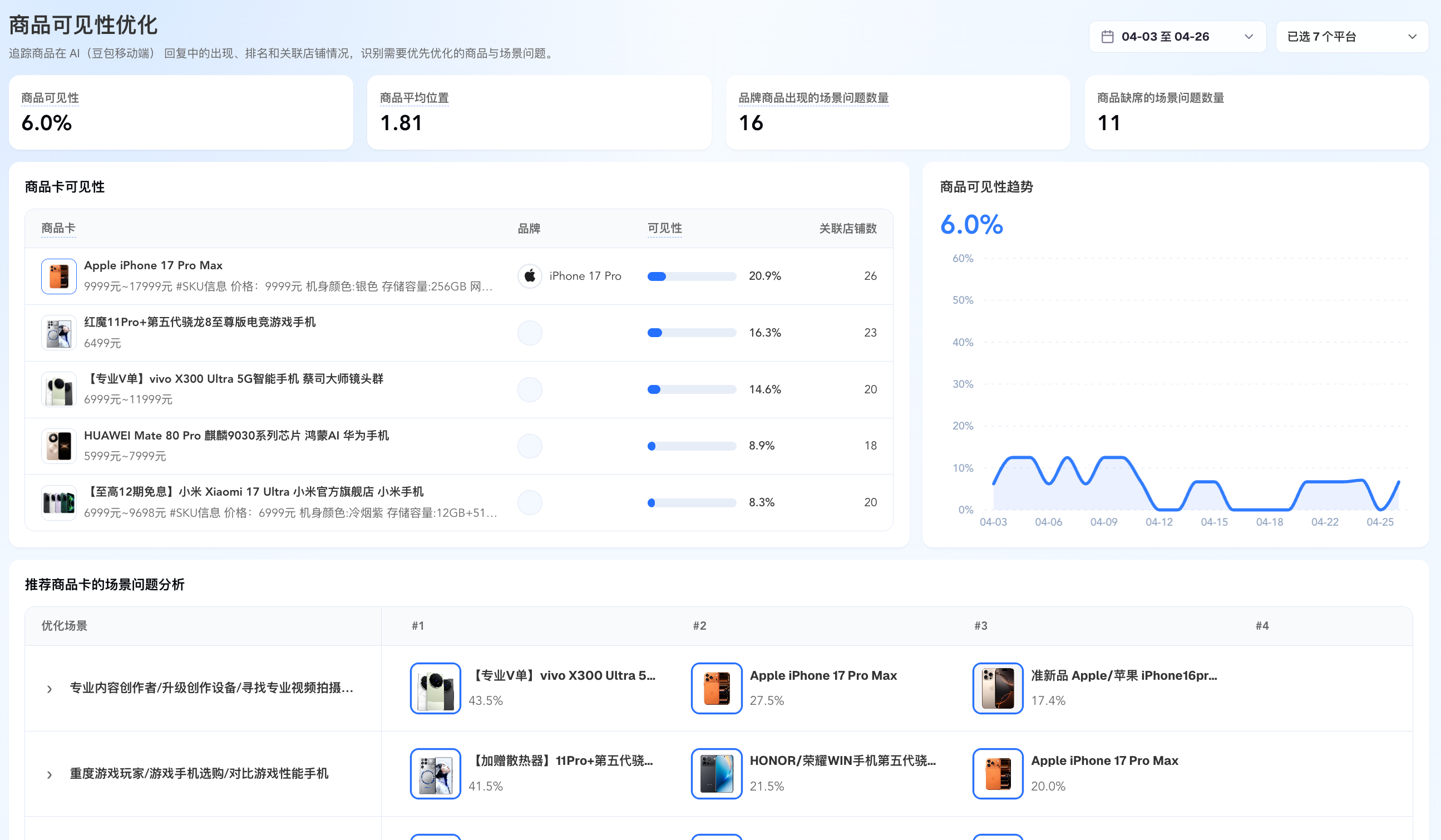Click the 优化场景 column header
The height and width of the screenshot is (840, 1441).
[64, 626]
